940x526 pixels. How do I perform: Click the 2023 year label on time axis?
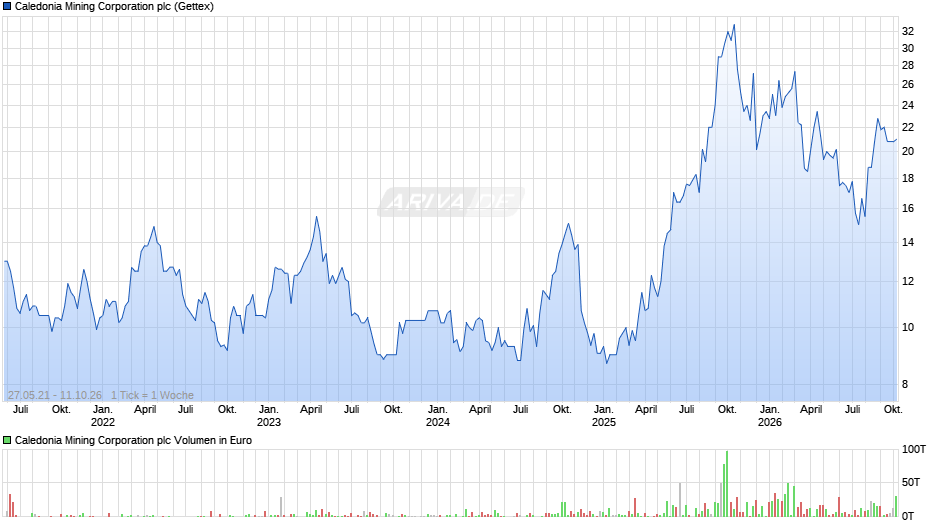(x=269, y=422)
